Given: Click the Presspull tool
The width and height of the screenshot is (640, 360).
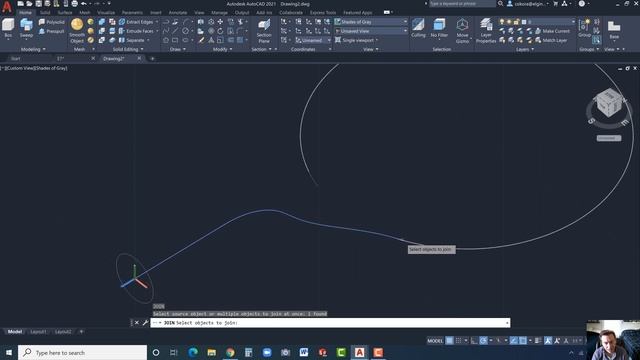Looking at the screenshot, I should [52, 31].
